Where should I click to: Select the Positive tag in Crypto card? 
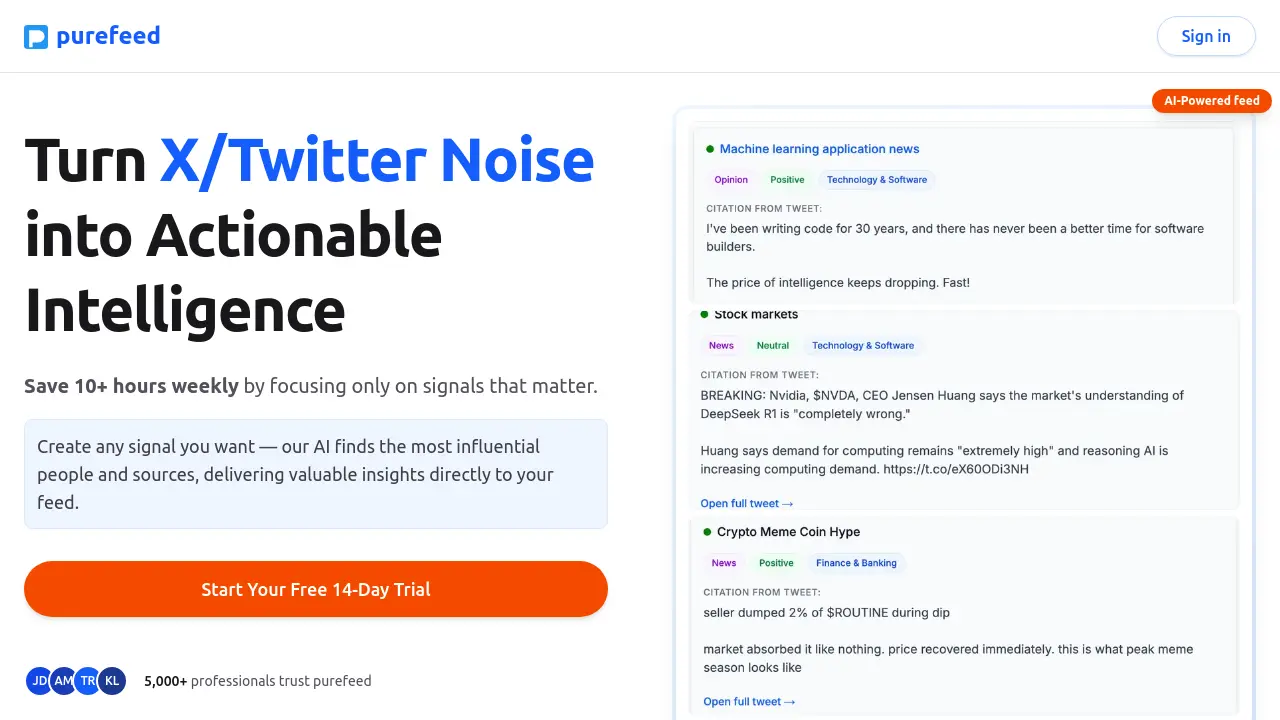click(x=776, y=563)
